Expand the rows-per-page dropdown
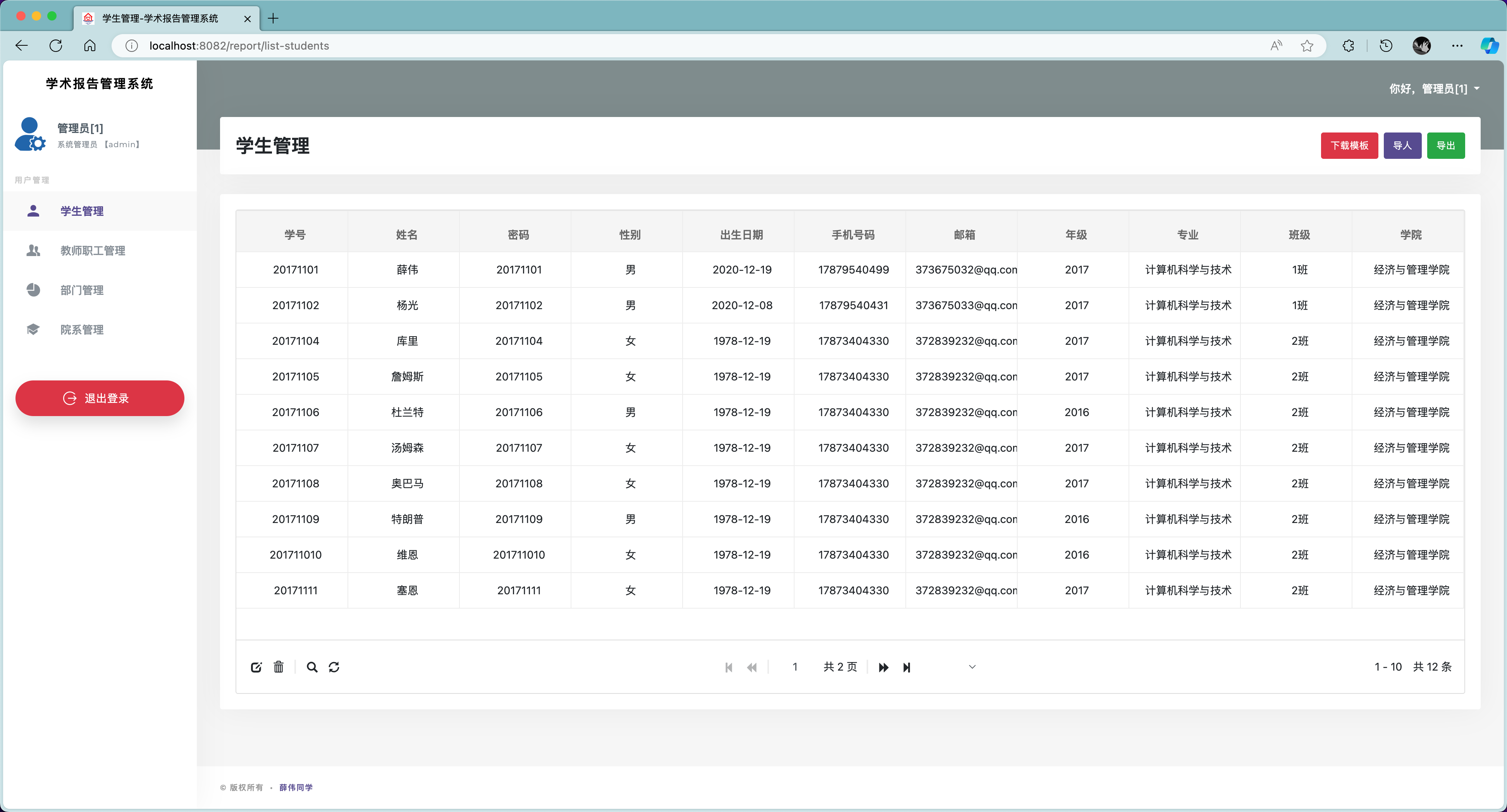The image size is (1507, 812). click(972, 667)
